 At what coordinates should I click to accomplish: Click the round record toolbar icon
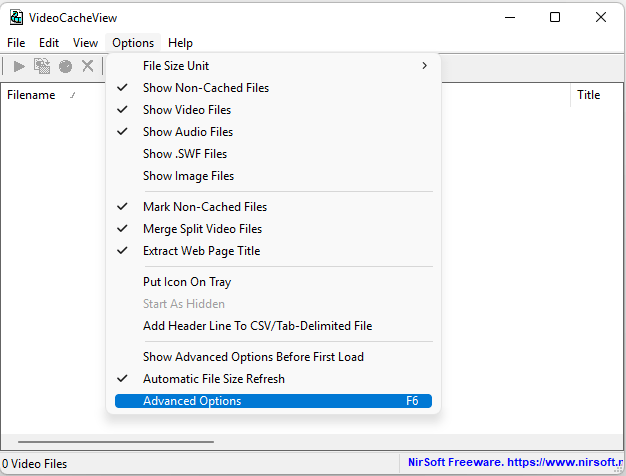[65, 66]
